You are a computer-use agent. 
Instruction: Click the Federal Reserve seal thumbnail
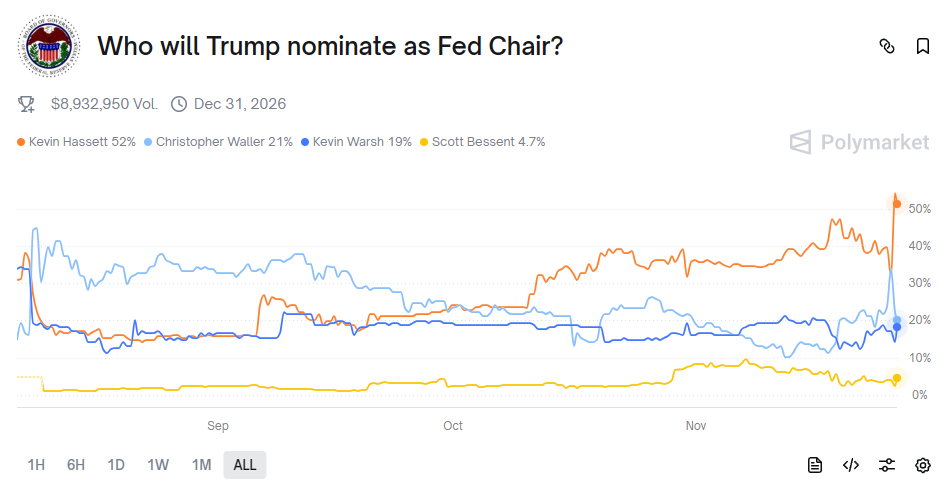tap(50, 46)
